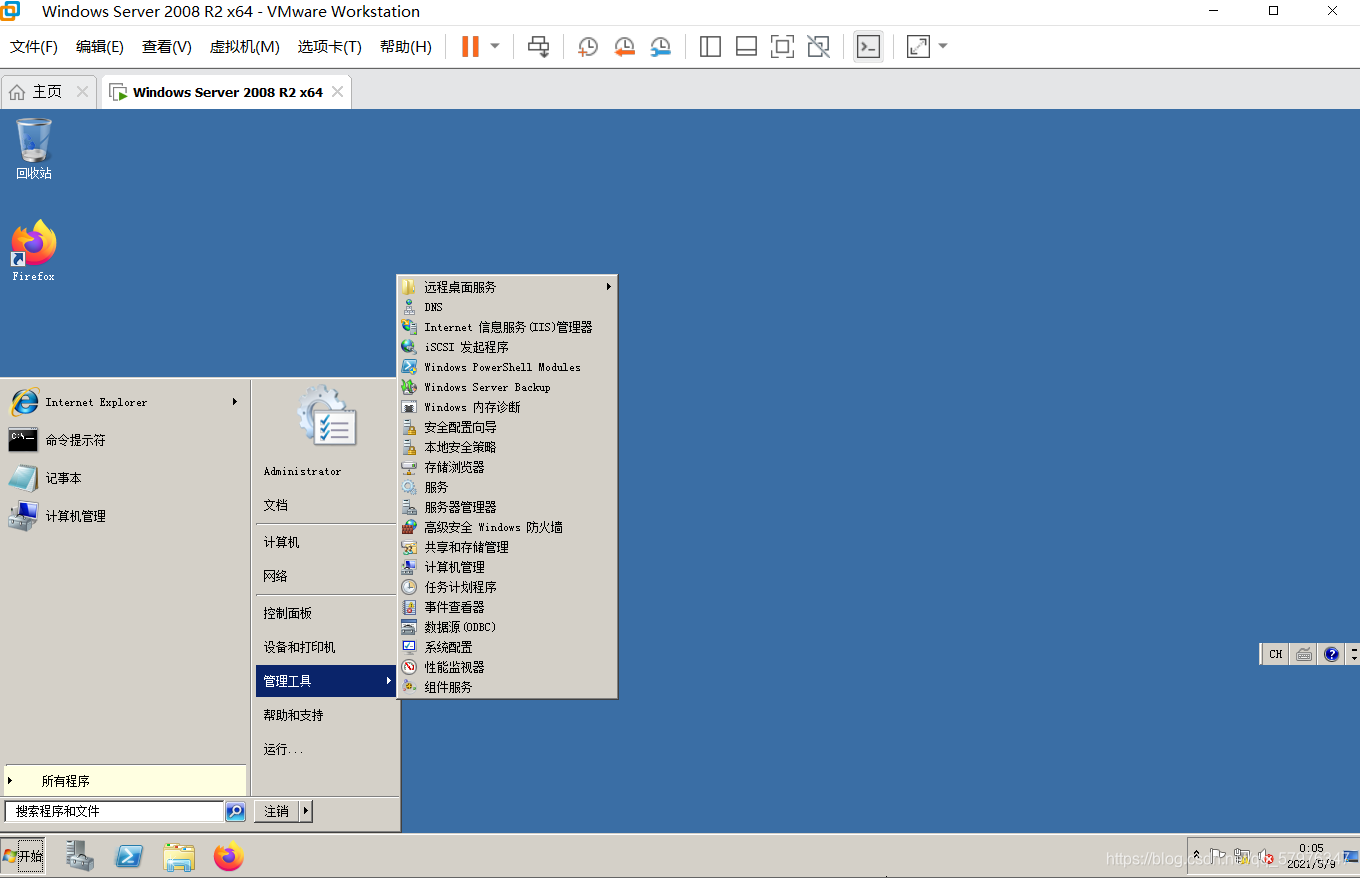1360x878 pixels.
Task: Click the Administrator user picture
Action: pyautogui.click(x=327, y=416)
